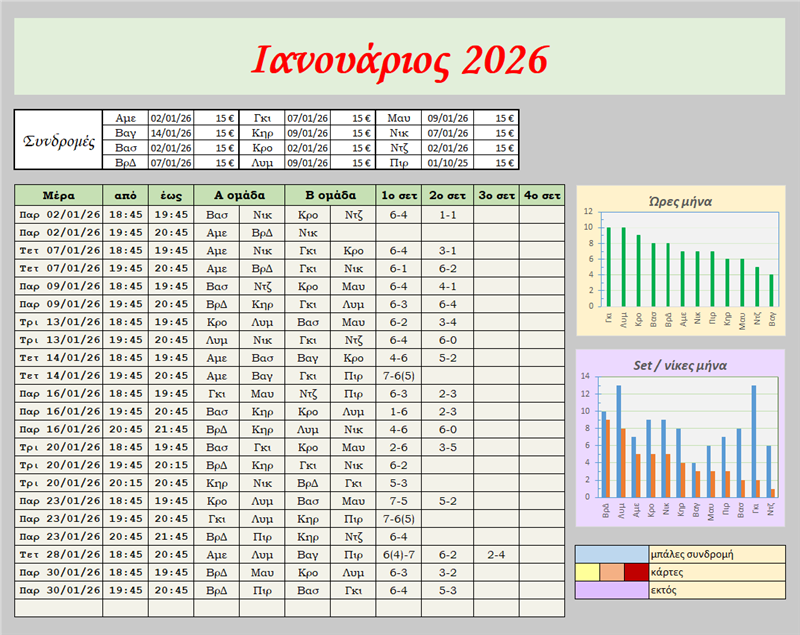Select the "από" column header
The height and width of the screenshot is (635, 800).
pos(125,195)
